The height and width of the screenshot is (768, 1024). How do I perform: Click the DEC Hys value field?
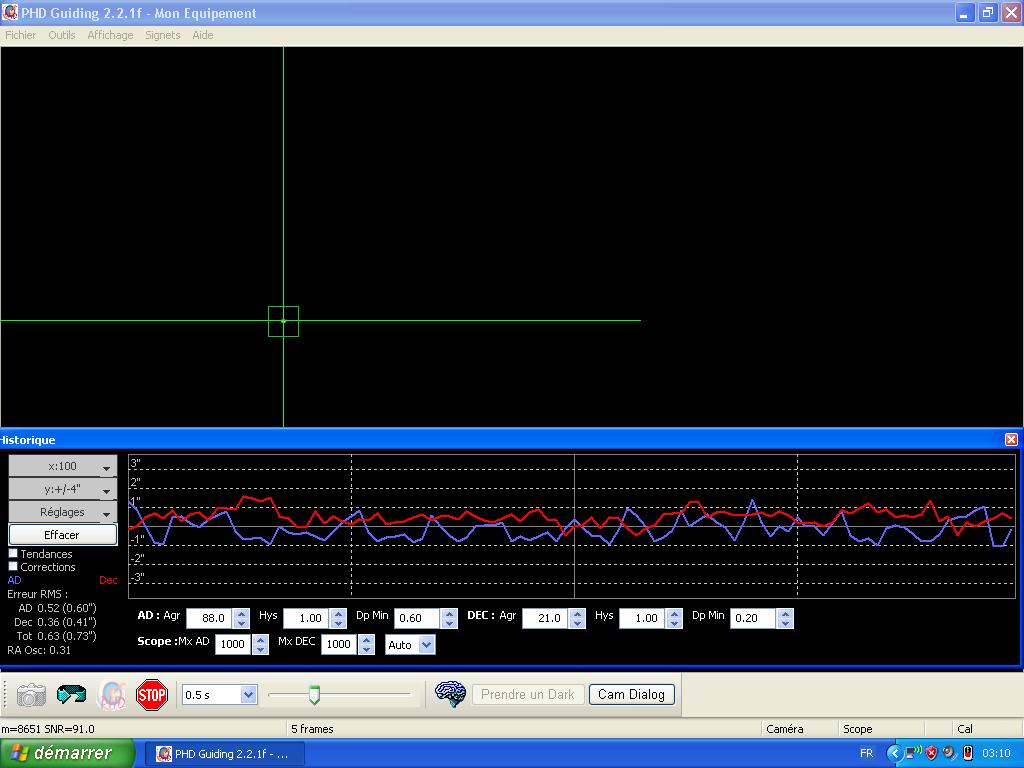[643, 618]
